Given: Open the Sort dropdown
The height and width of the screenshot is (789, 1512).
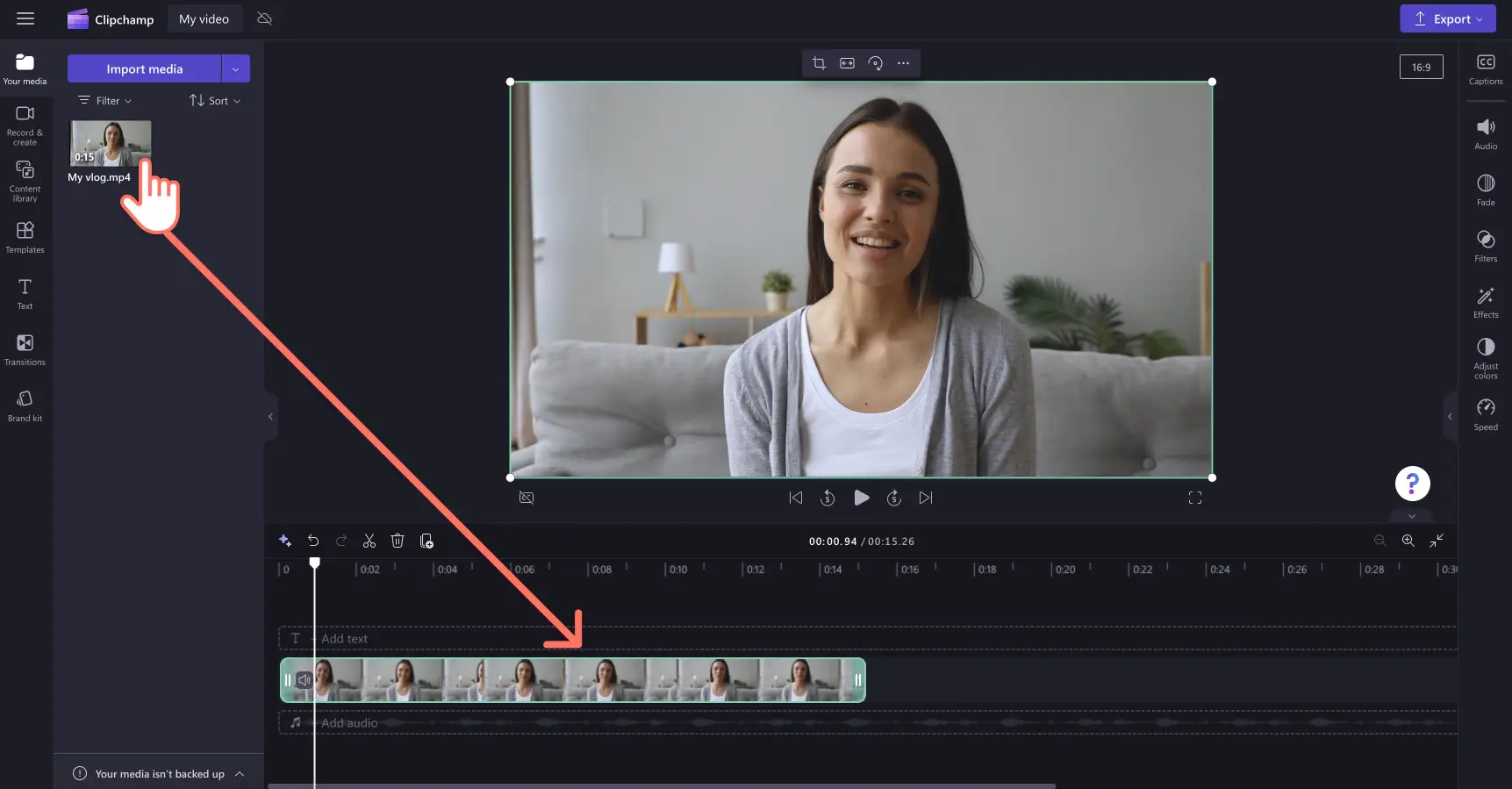Looking at the screenshot, I should [x=215, y=100].
